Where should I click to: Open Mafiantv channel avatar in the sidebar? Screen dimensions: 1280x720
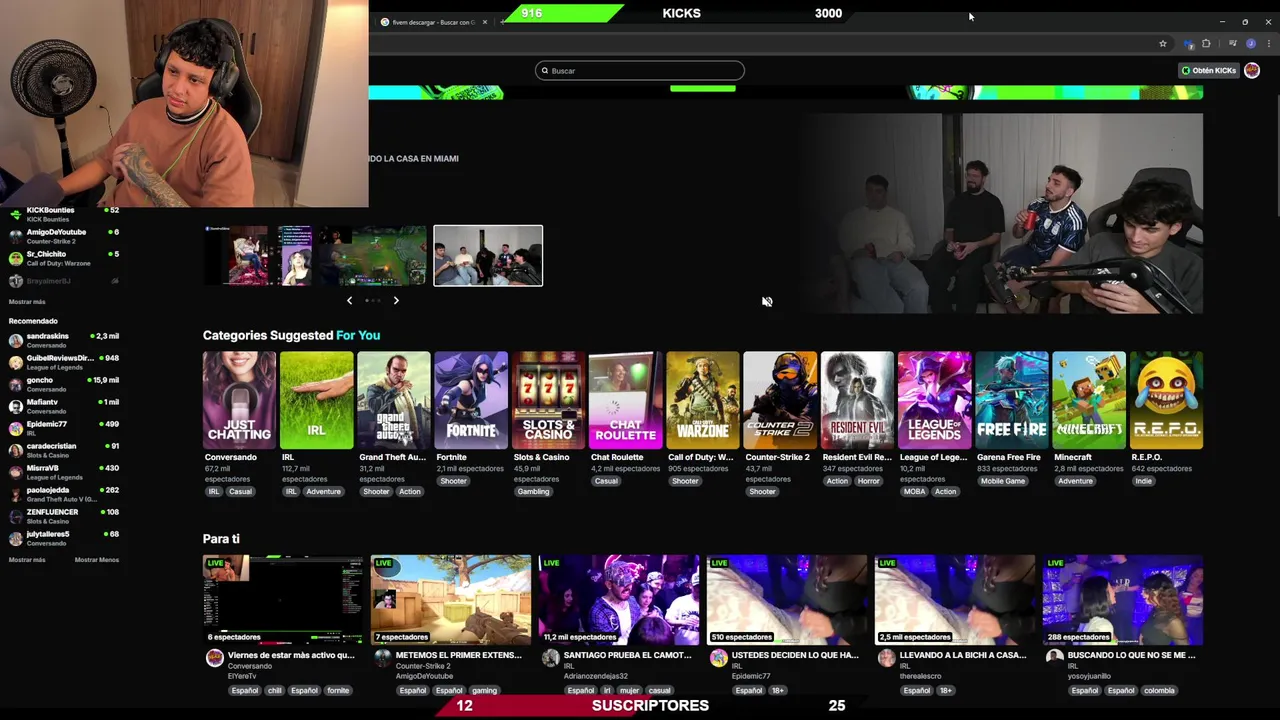(x=15, y=406)
